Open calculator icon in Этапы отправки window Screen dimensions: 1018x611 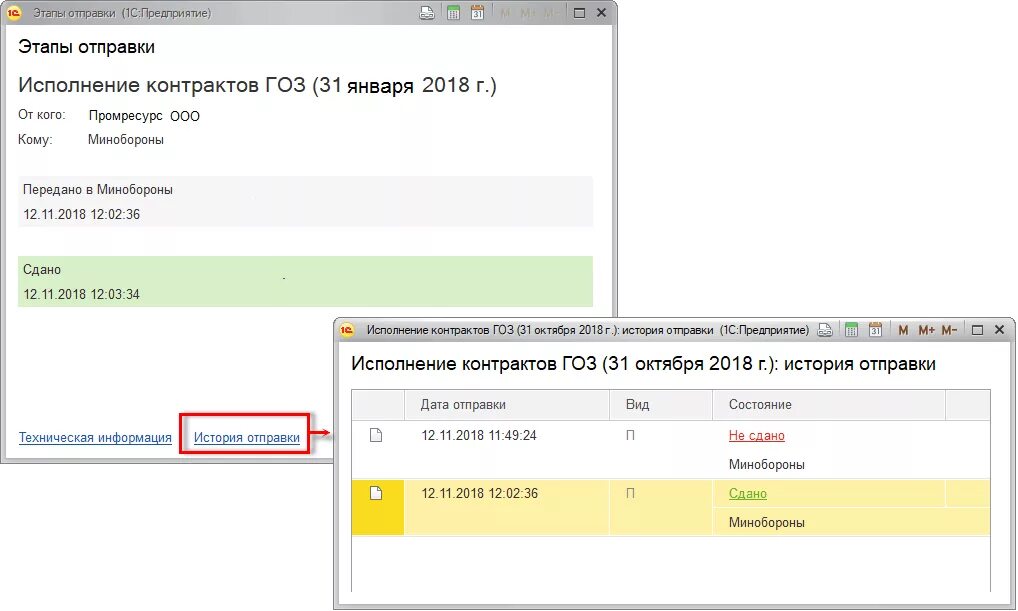coord(453,13)
